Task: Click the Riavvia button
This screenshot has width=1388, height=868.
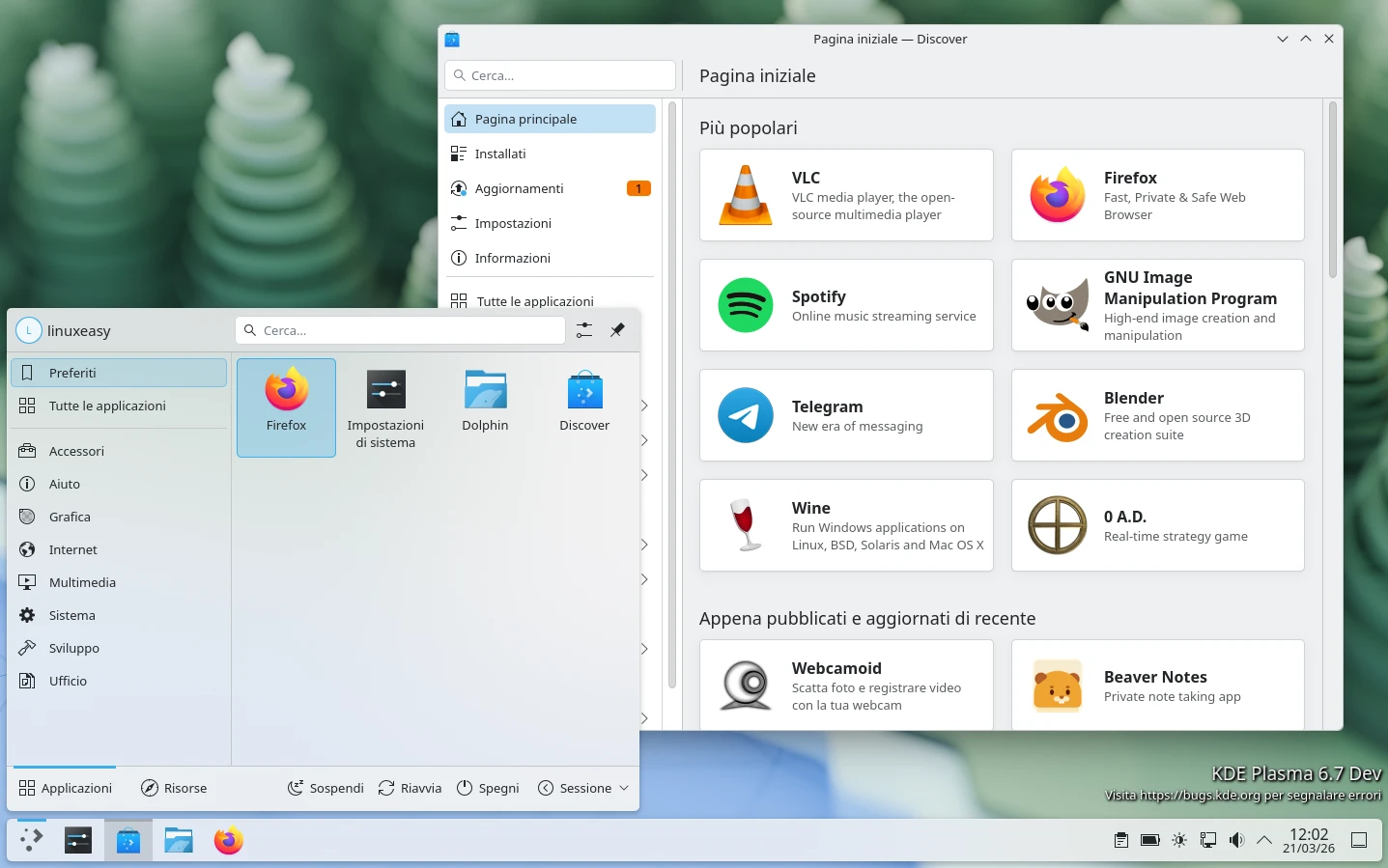Action: coord(410,788)
